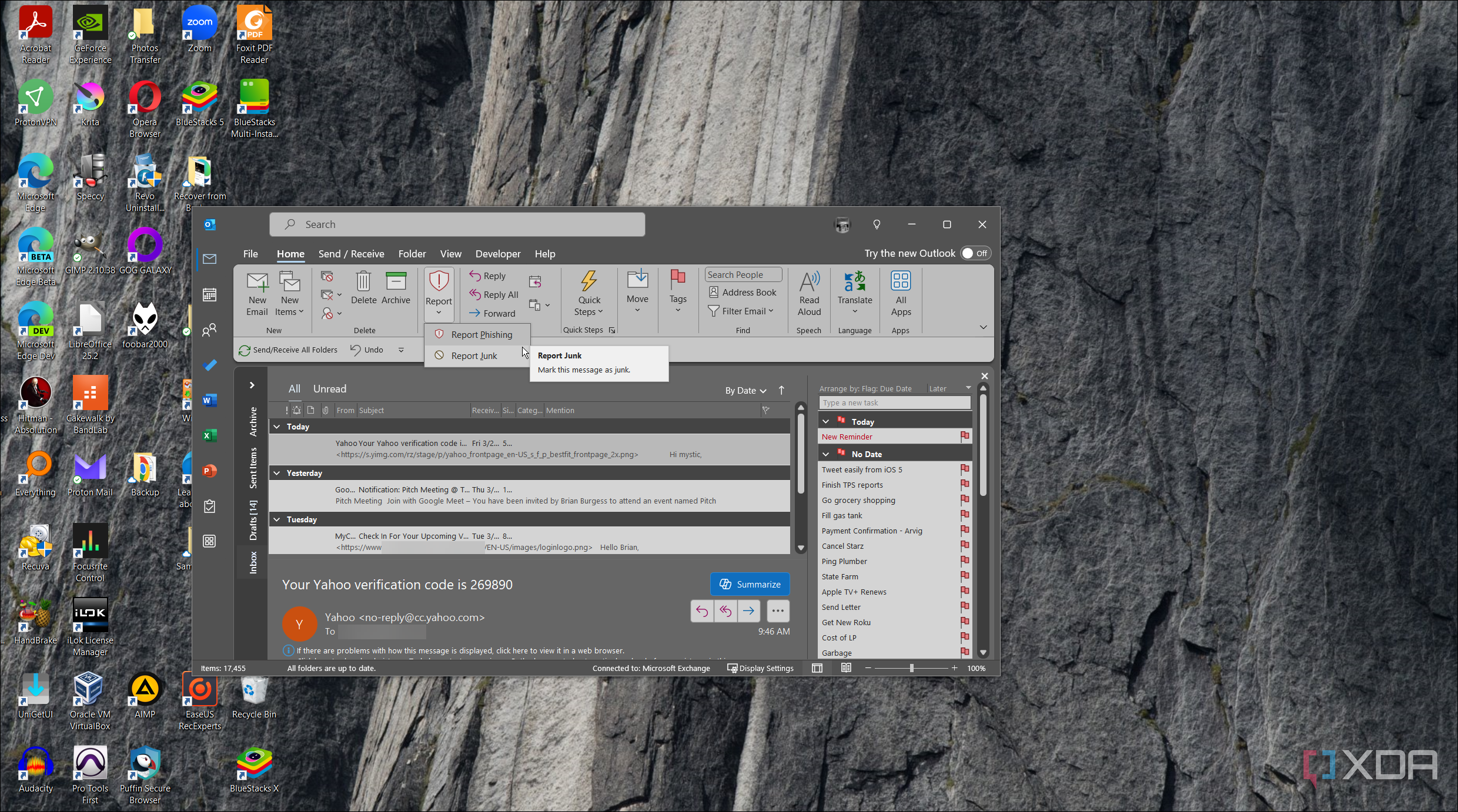The image size is (1458, 812).
Task: Open People icon in left sidebar
Action: tap(209, 330)
